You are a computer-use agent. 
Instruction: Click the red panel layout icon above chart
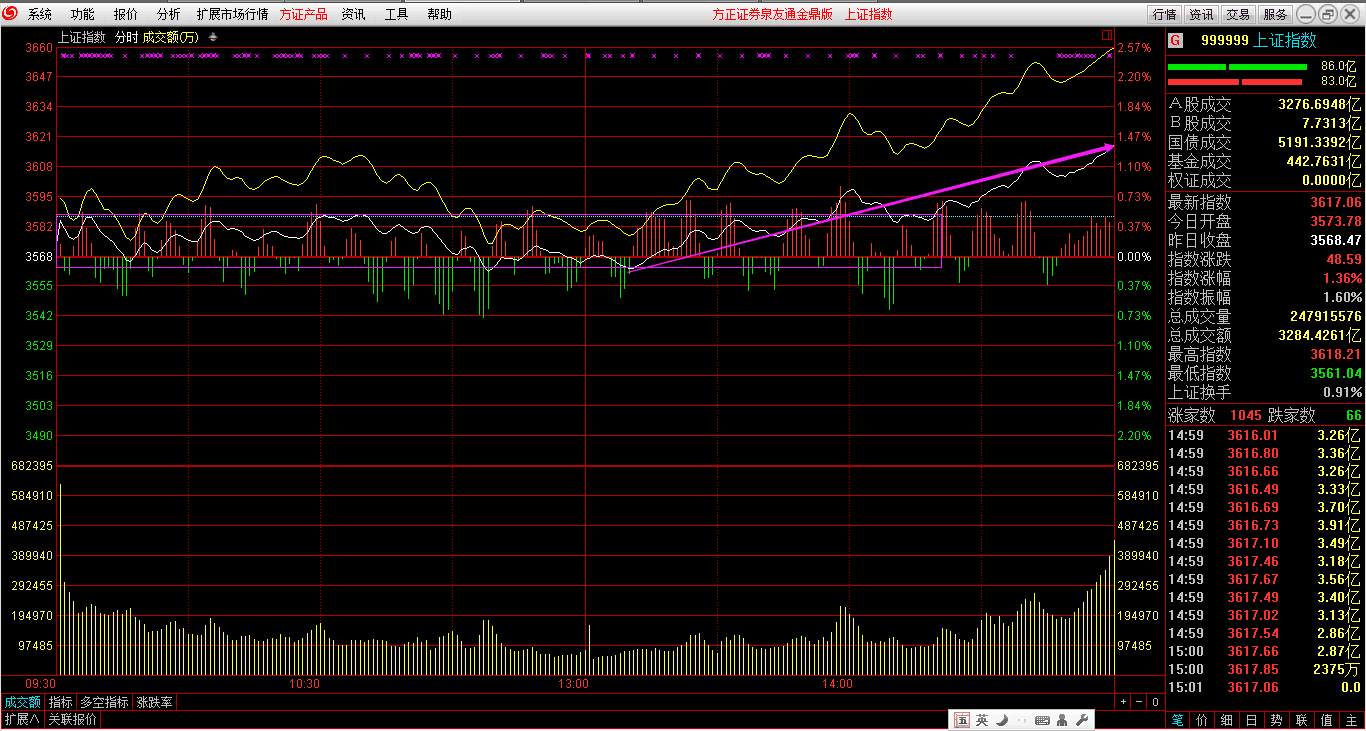point(1107,35)
